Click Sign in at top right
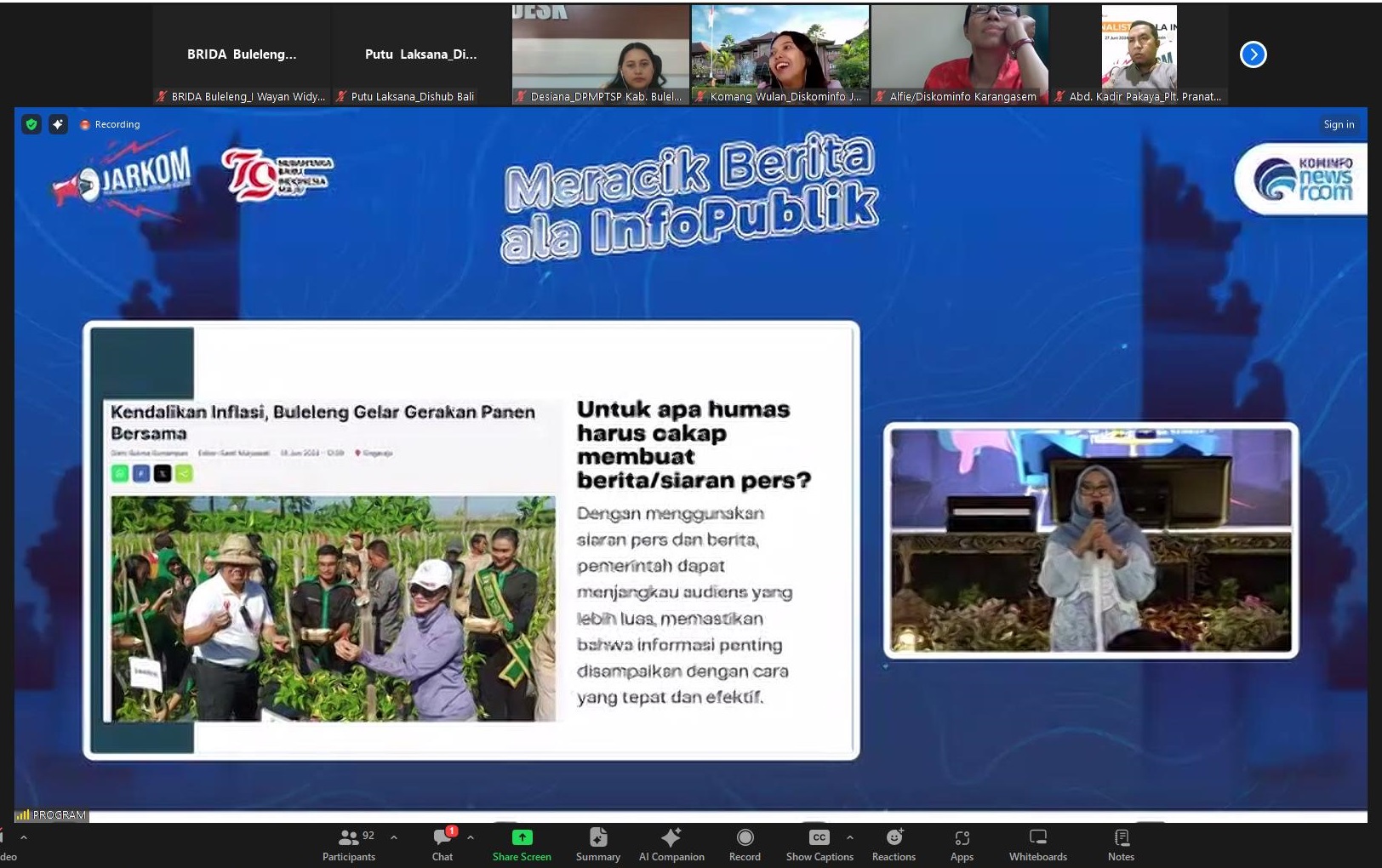 point(1339,124)
